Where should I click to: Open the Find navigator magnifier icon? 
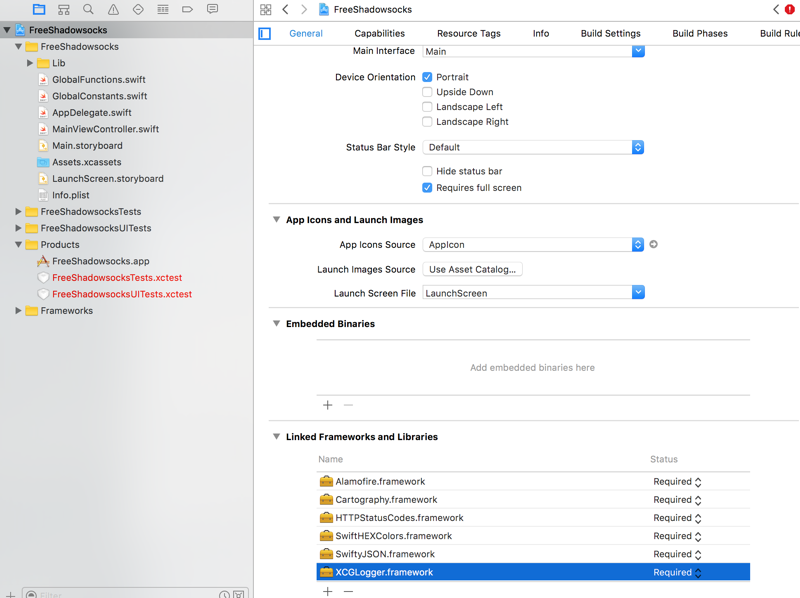tap(88, 9)
